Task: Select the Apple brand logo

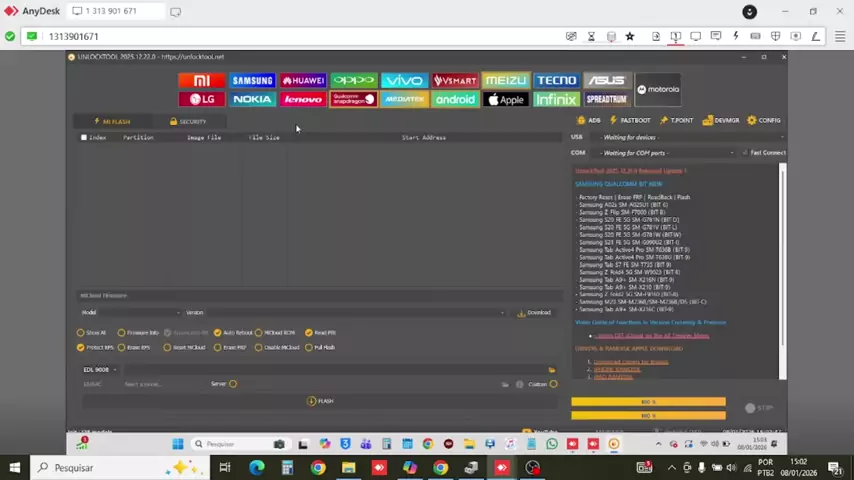Action: tap(506, 100)
